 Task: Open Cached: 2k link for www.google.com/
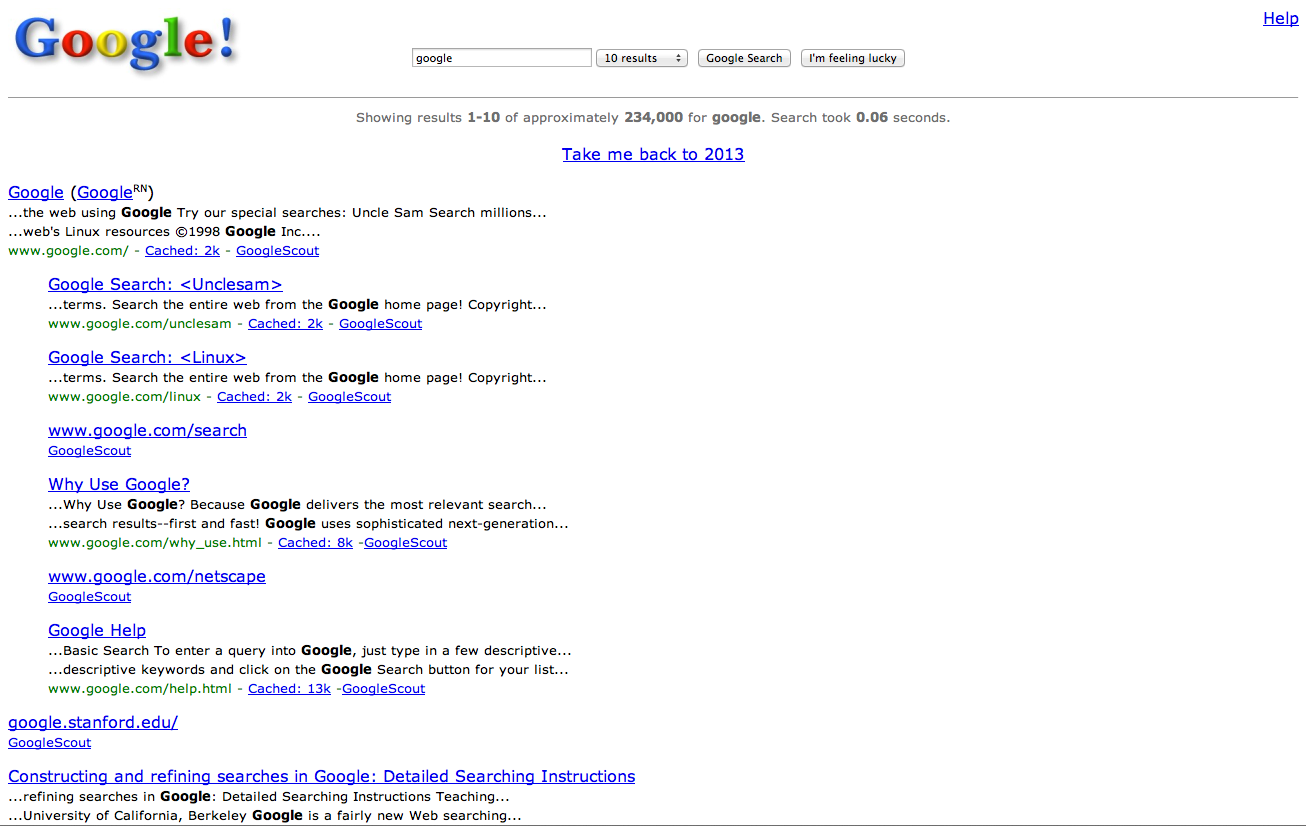click(x=182, y=251)
